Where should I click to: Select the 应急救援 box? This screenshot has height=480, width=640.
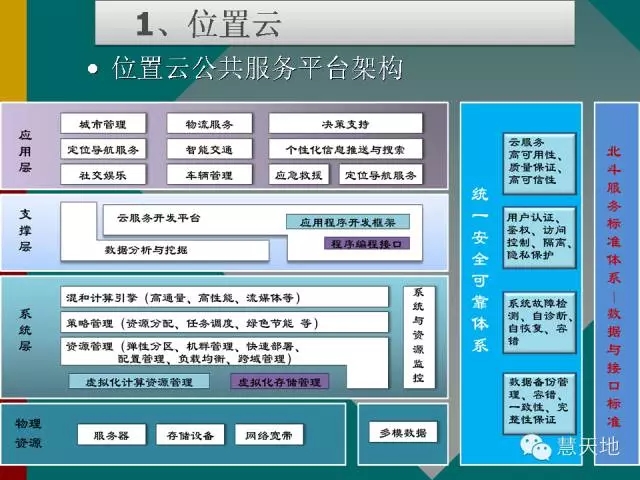(x=299, y=175)
